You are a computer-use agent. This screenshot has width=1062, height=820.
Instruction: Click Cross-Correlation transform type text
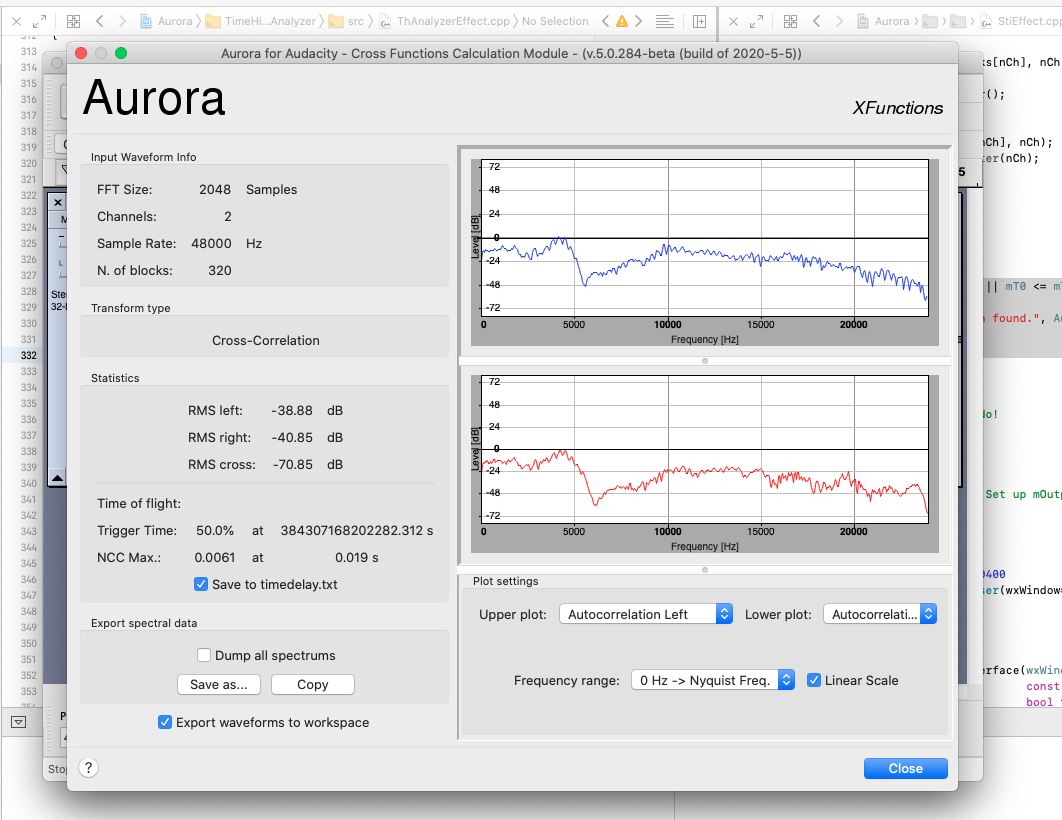click(x=266, y=341)
